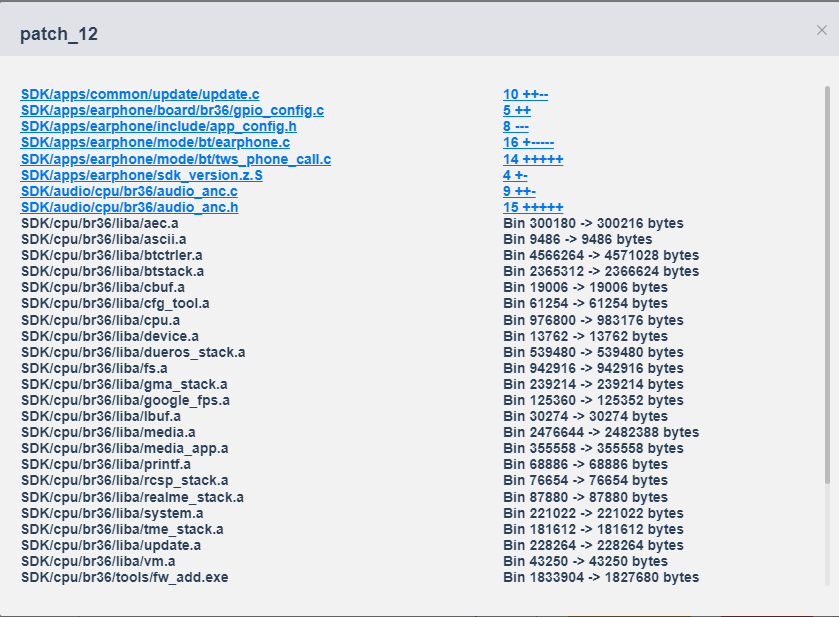Viewport: 839px width, 617px height.
Task: Click the patch_12 dialog title
Action: pos(59,34)
